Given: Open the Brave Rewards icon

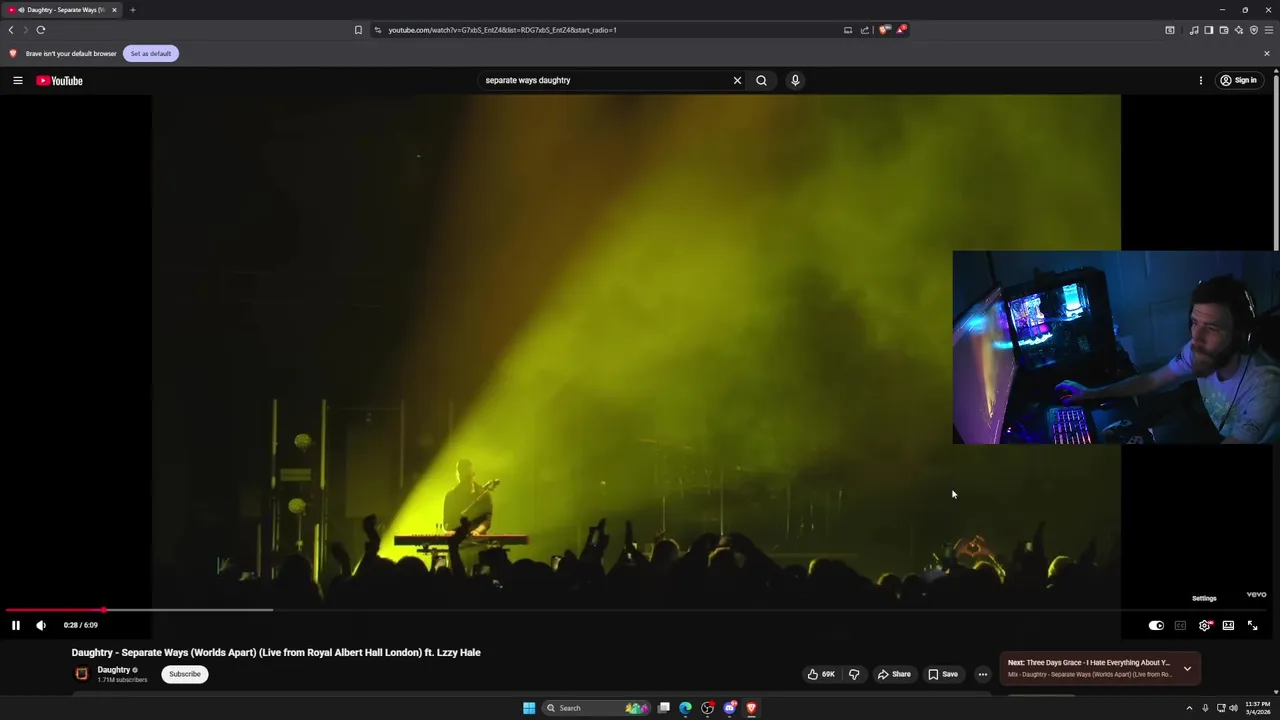Looking at the screenshot, I should pos(901,30).
